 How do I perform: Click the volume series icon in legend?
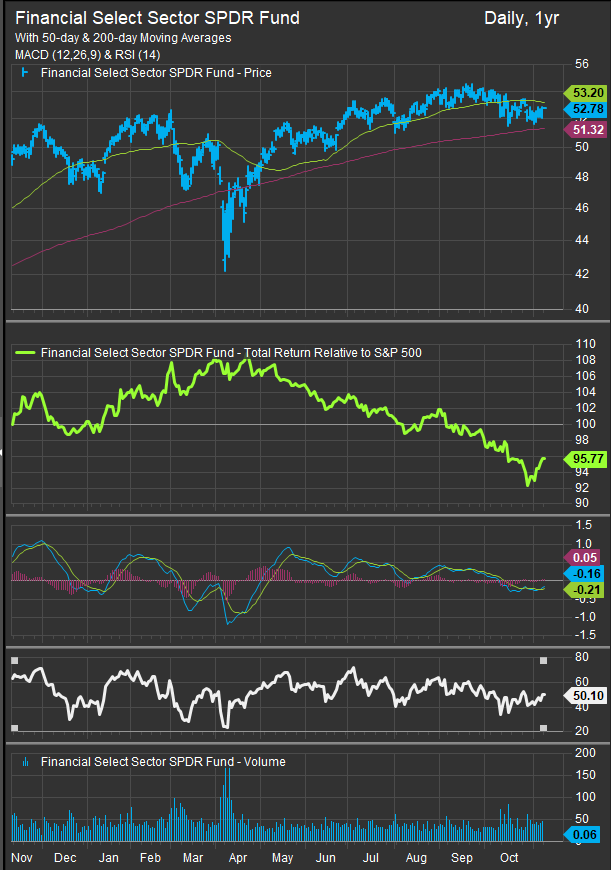click(x=24, y=762)
